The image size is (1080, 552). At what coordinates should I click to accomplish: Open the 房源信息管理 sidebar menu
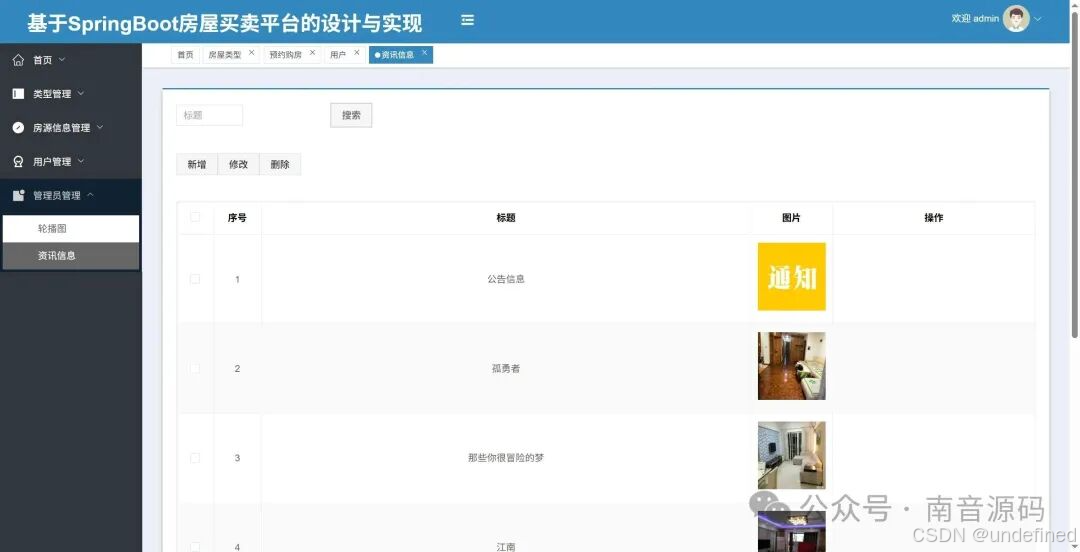[x=71, y=127]
